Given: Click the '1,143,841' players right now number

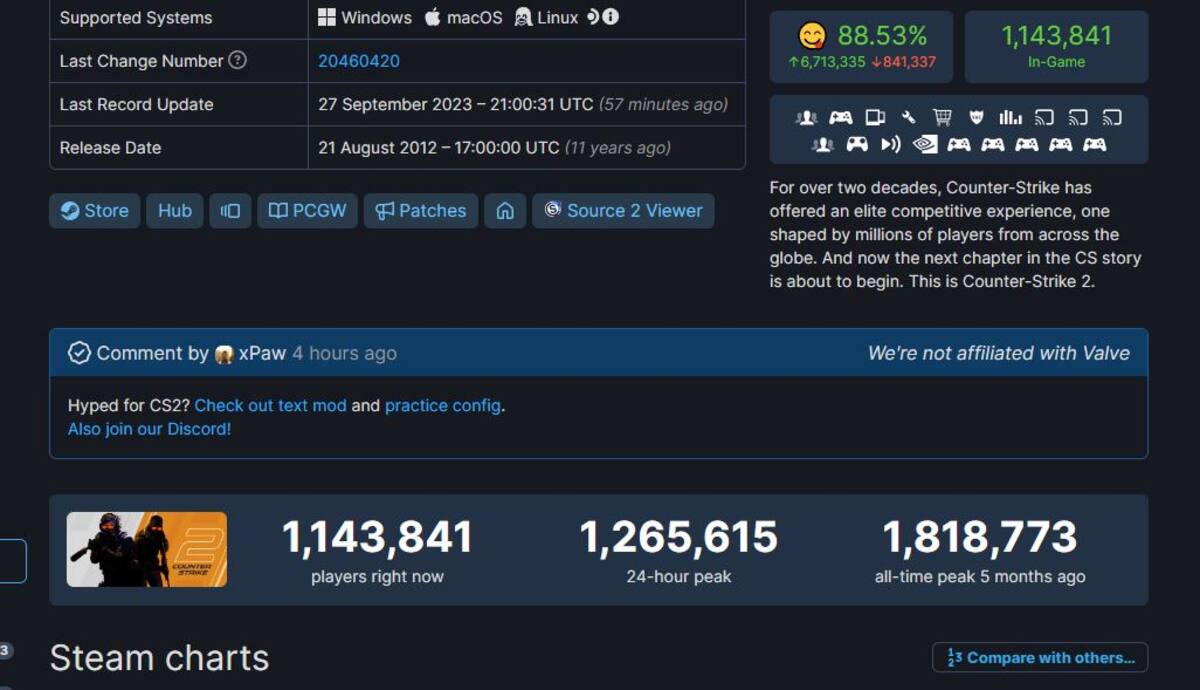Looking at the screenshot, I should pyautogui.click(x=377, y=537).
